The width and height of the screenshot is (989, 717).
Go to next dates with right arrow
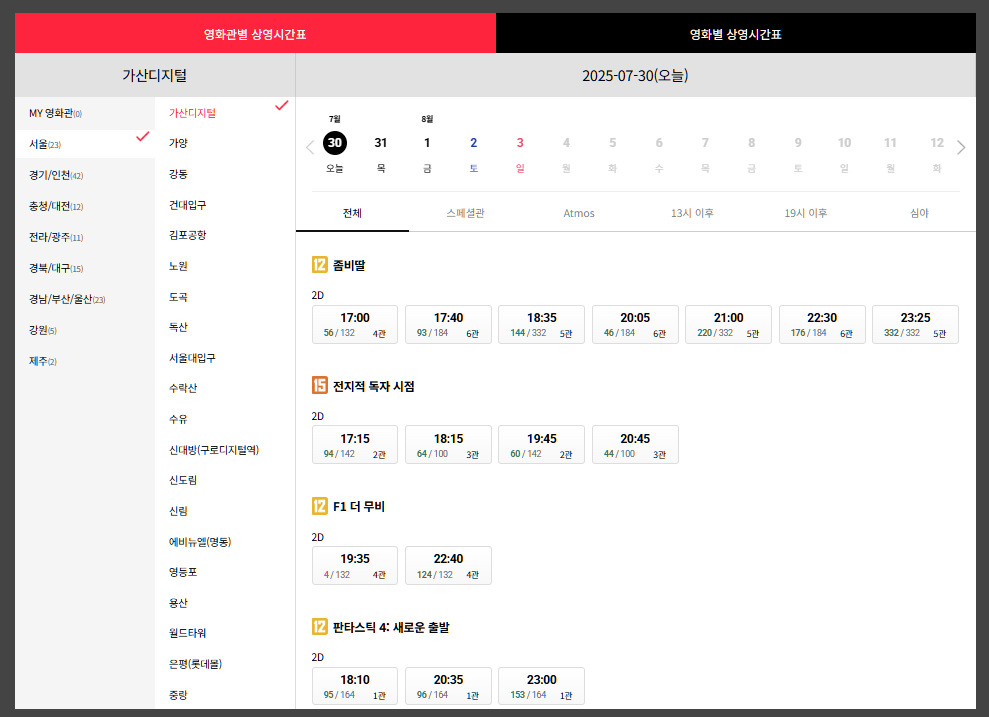(961, 148)
